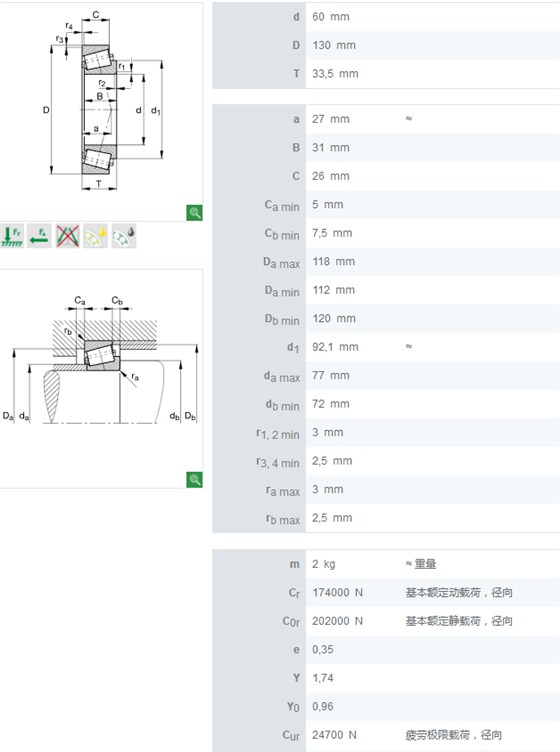Select the T value 33,5 mm
The image size is (560, 752).
pos(335,74)
